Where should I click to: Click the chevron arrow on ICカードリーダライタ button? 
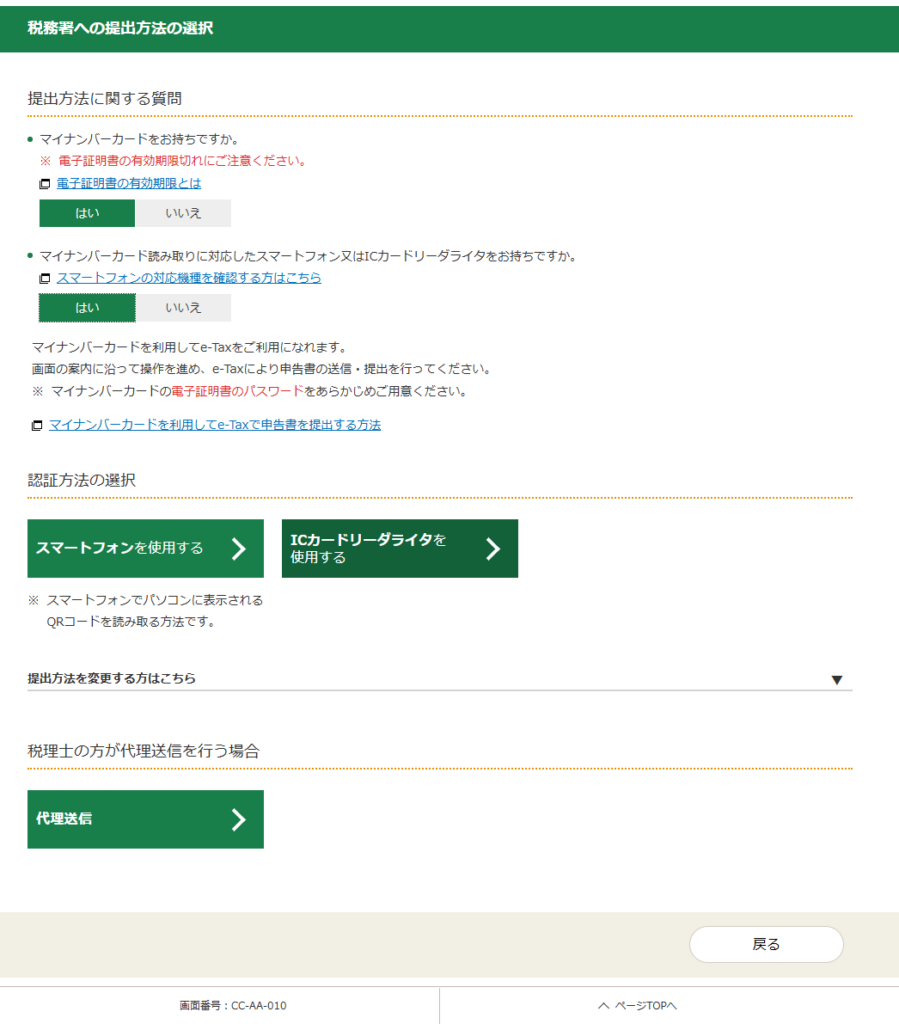492,548
